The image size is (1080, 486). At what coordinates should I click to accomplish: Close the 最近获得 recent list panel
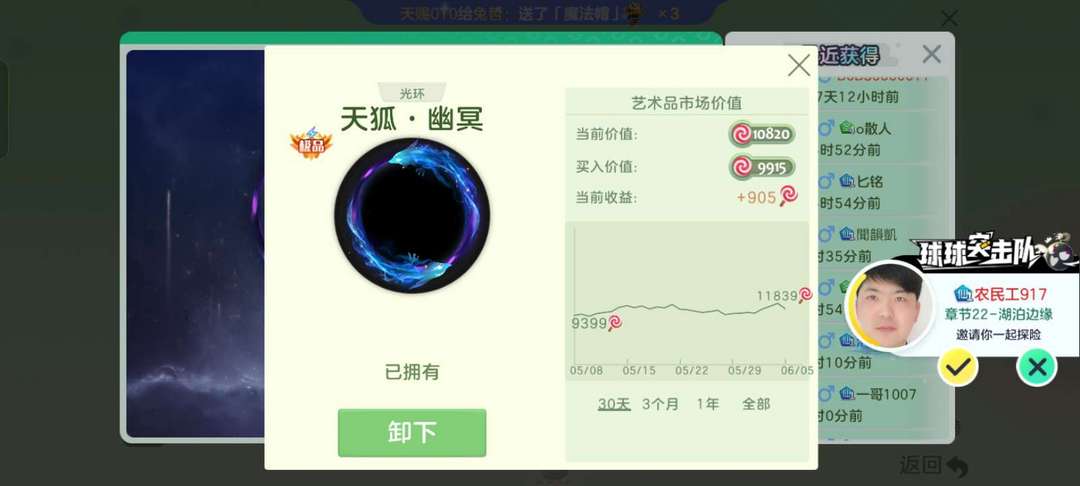pos(931,54)
